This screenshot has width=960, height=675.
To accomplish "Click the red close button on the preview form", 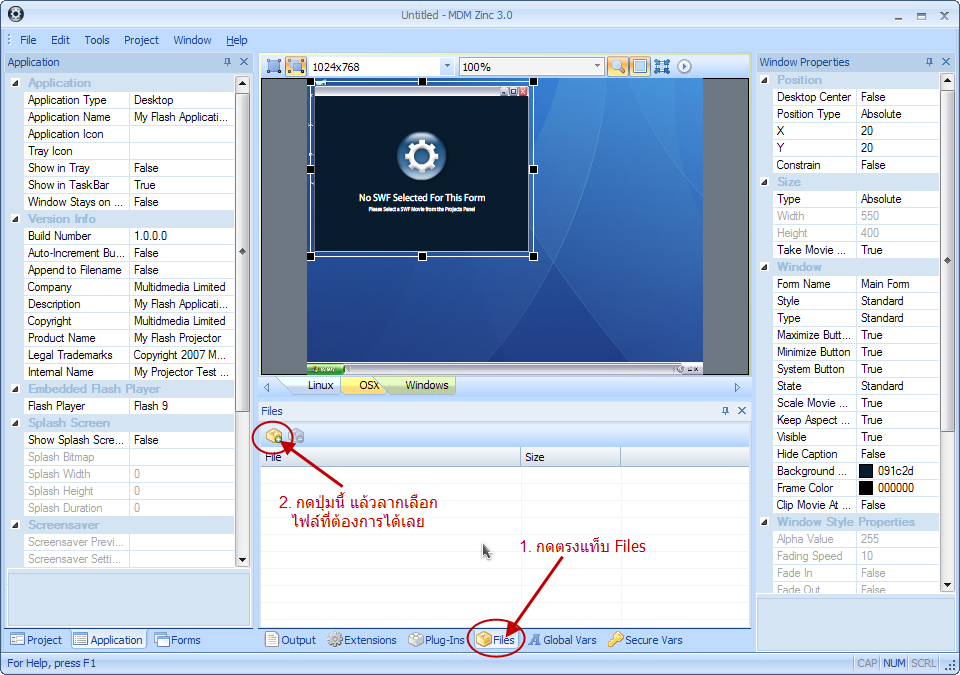I will coord(523,92).
